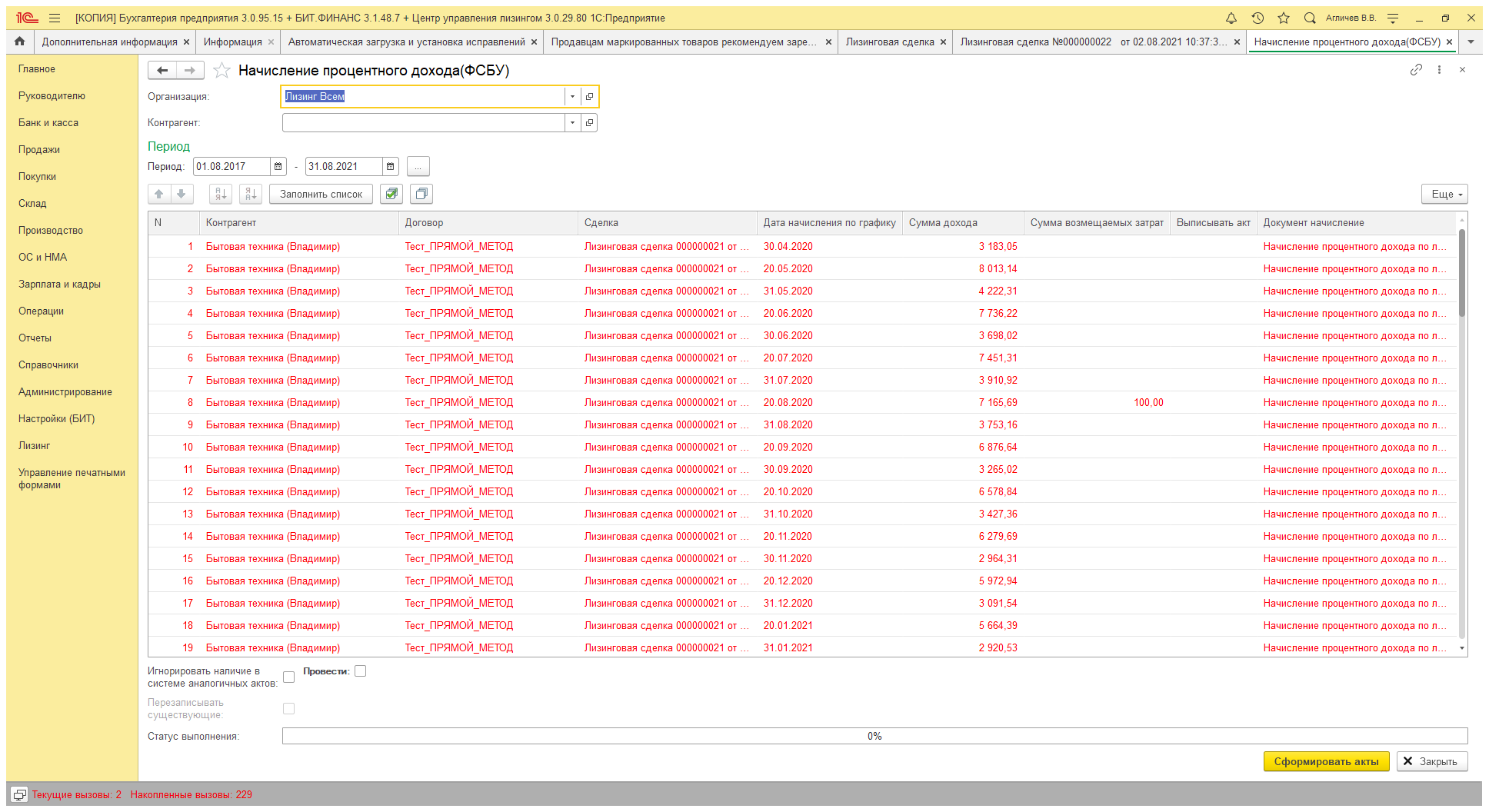This screenshot has width=1489, height=812.
Task: Open the Еще dropdown menu
Action: point(1444,195)
